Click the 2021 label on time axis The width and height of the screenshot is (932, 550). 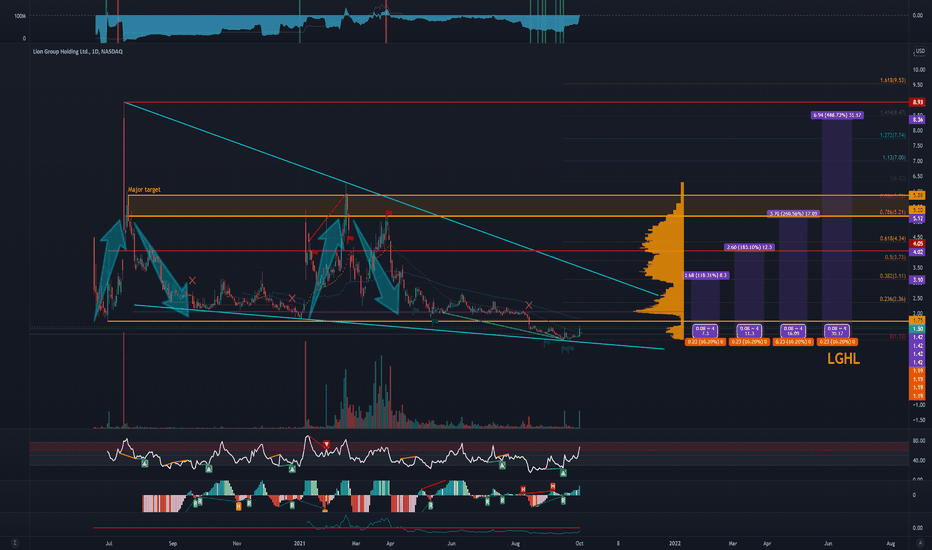[300, 543]
